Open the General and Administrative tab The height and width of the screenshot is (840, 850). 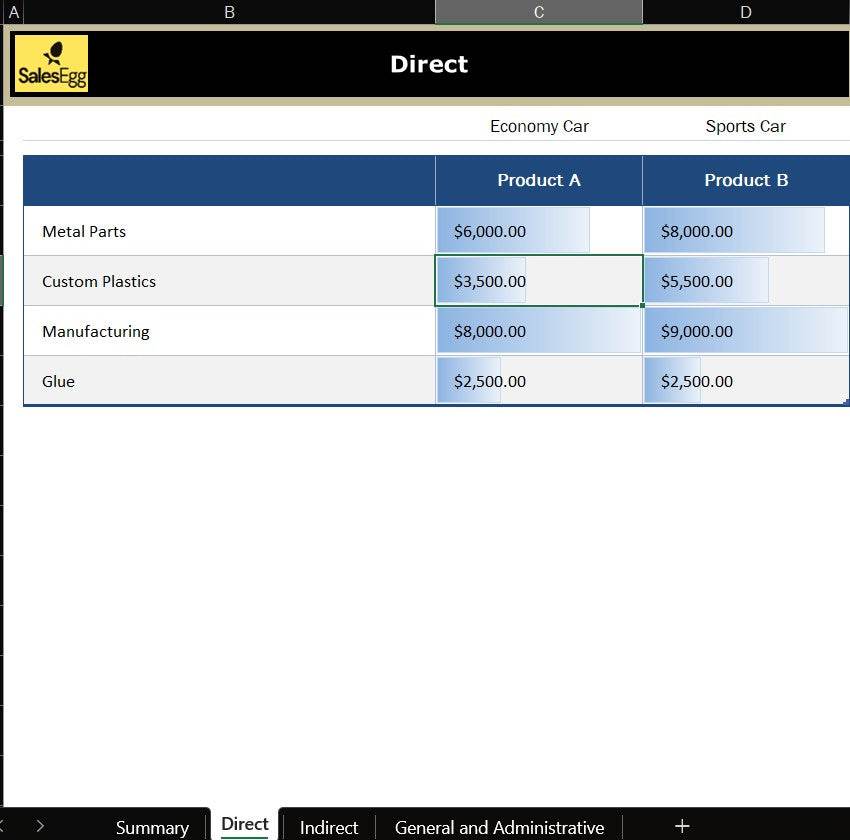click(x=499, y=827)
